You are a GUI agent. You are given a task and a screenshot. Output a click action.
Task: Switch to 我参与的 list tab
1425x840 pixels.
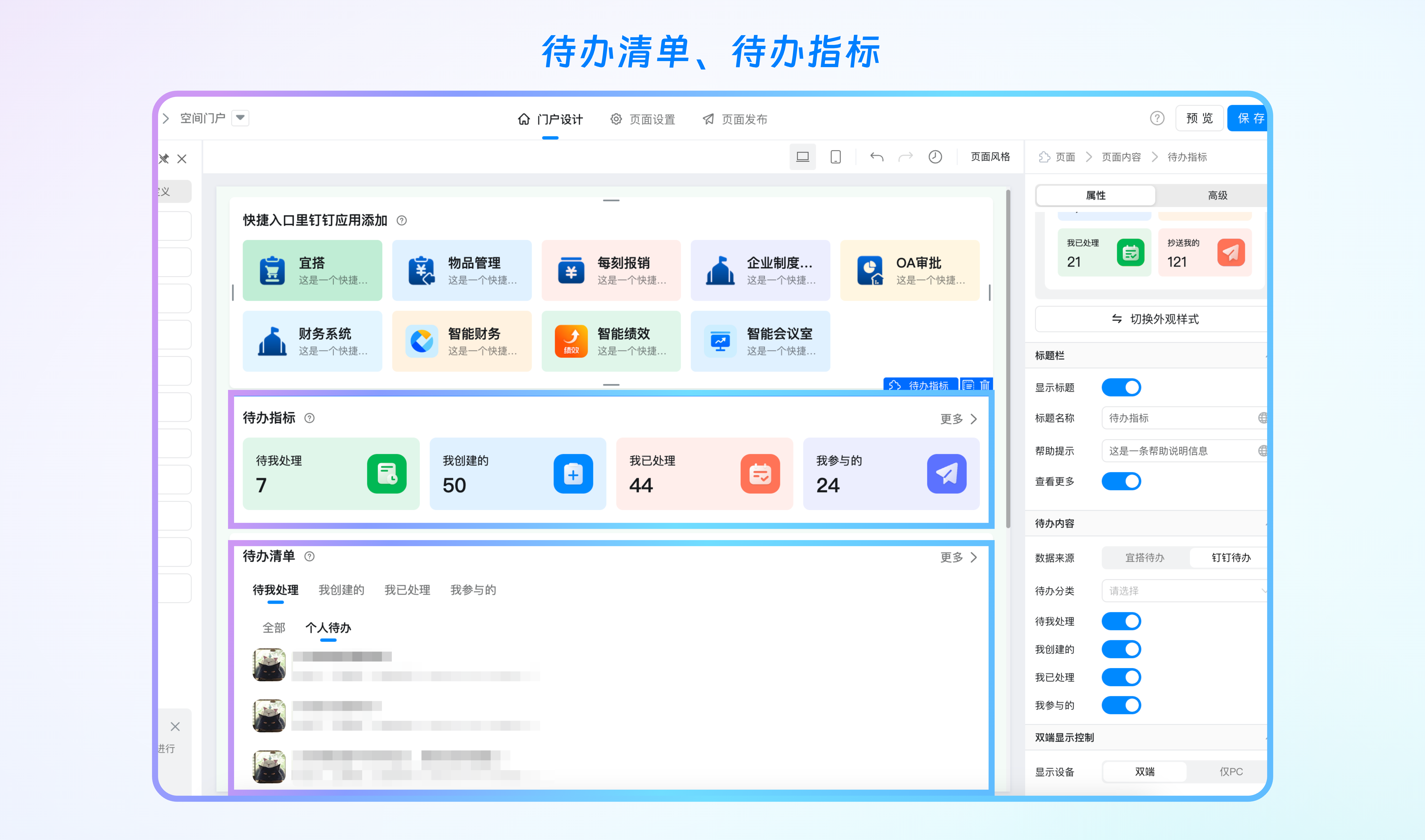coord(473,590)
